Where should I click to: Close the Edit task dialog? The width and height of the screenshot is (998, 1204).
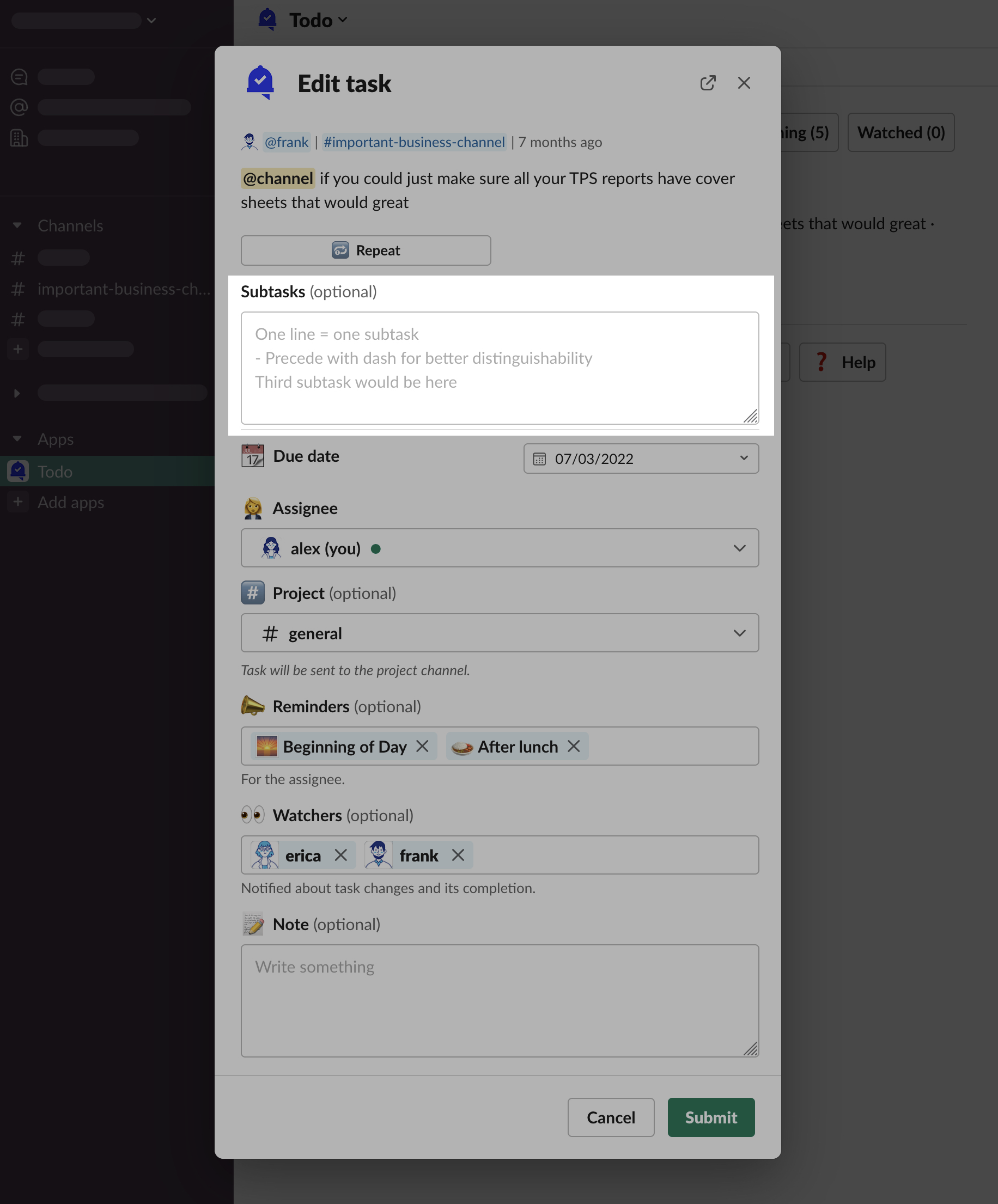[x=744, y=83]
